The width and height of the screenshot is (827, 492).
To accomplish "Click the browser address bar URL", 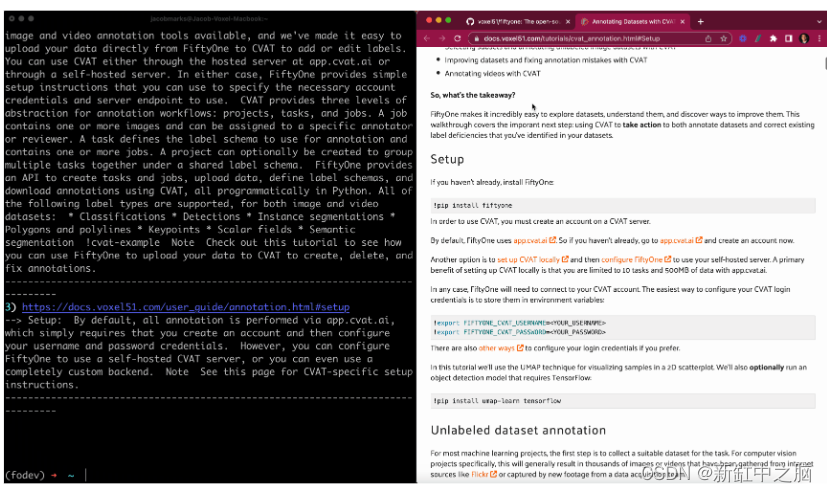I will tap(572, 38).
